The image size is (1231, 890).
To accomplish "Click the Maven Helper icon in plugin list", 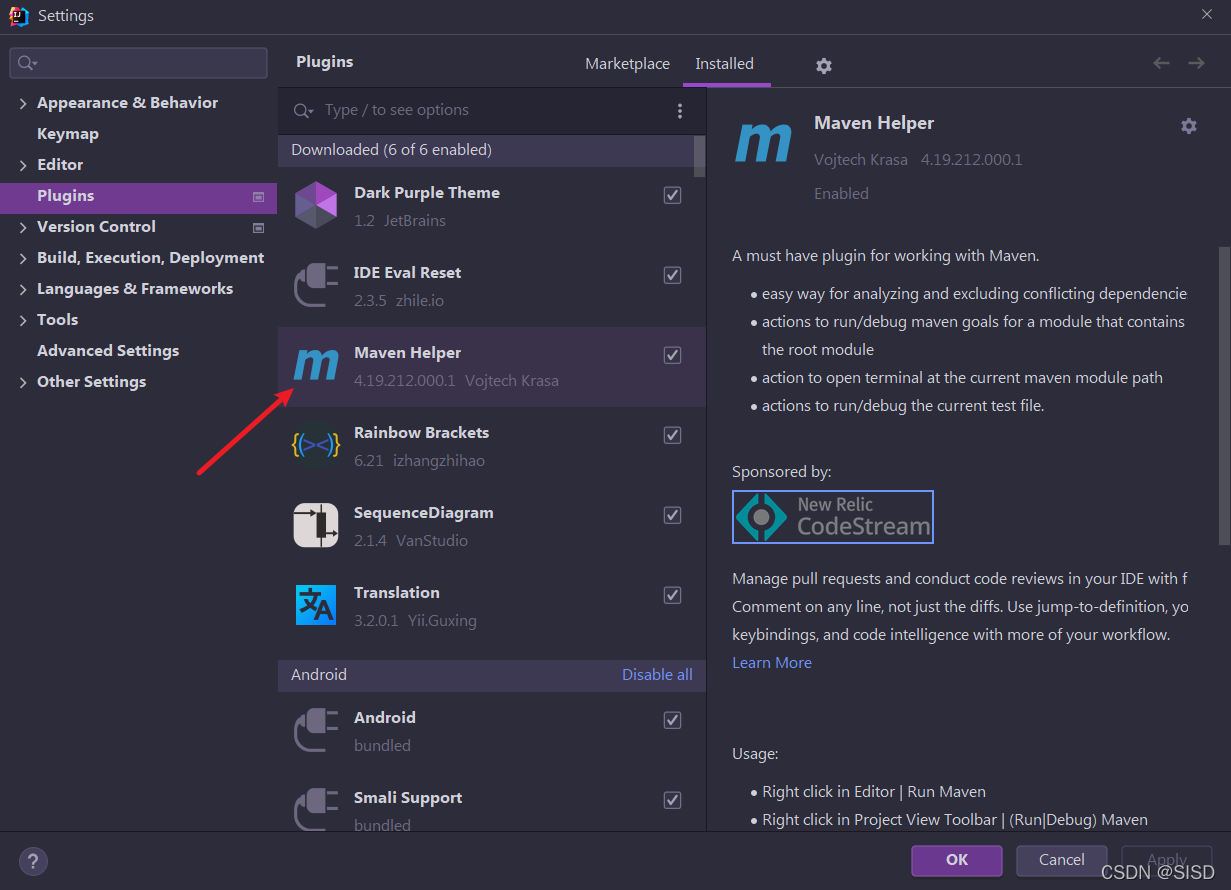I will click(316, 365).
